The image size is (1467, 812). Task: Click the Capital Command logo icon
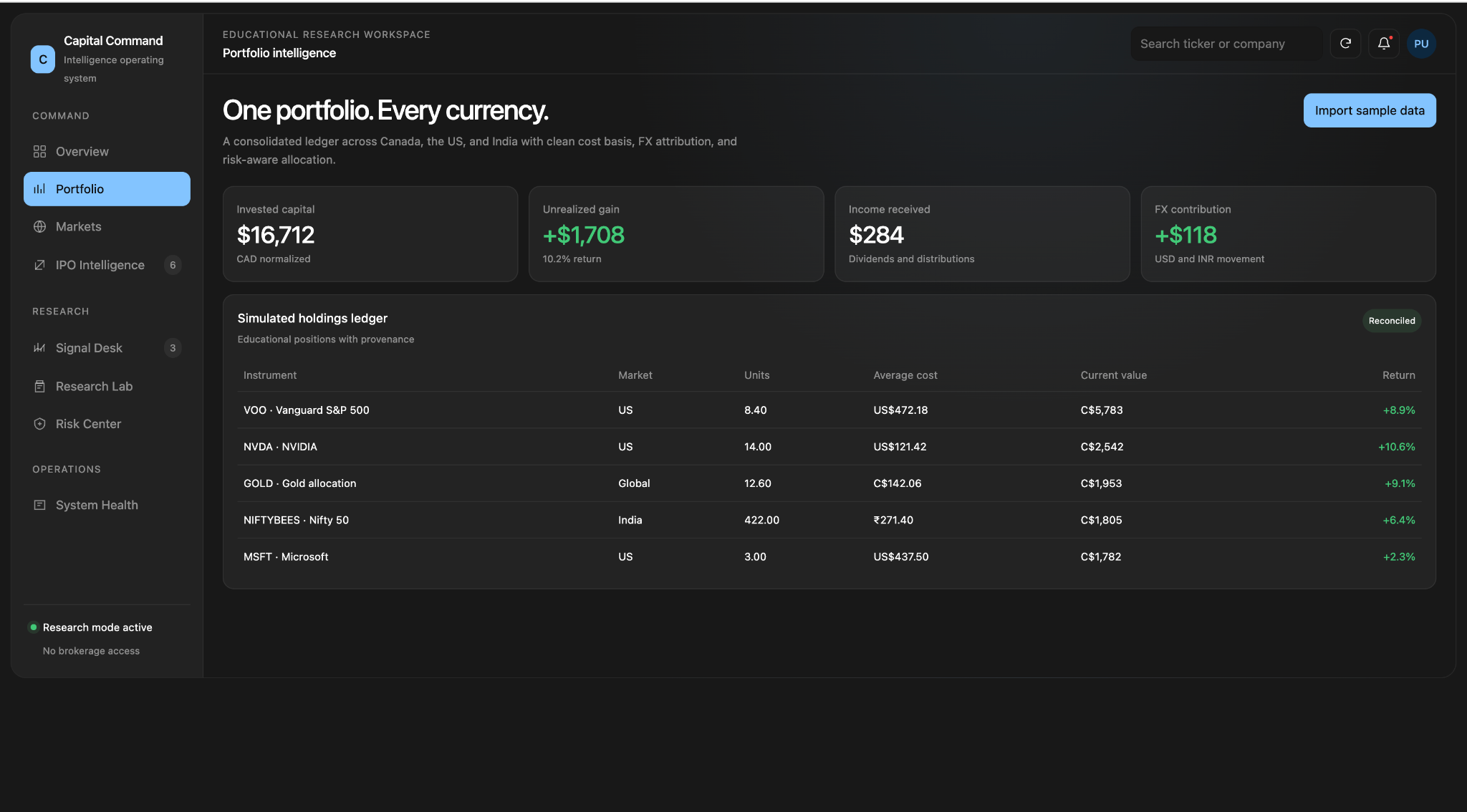(x=43, y=59)
